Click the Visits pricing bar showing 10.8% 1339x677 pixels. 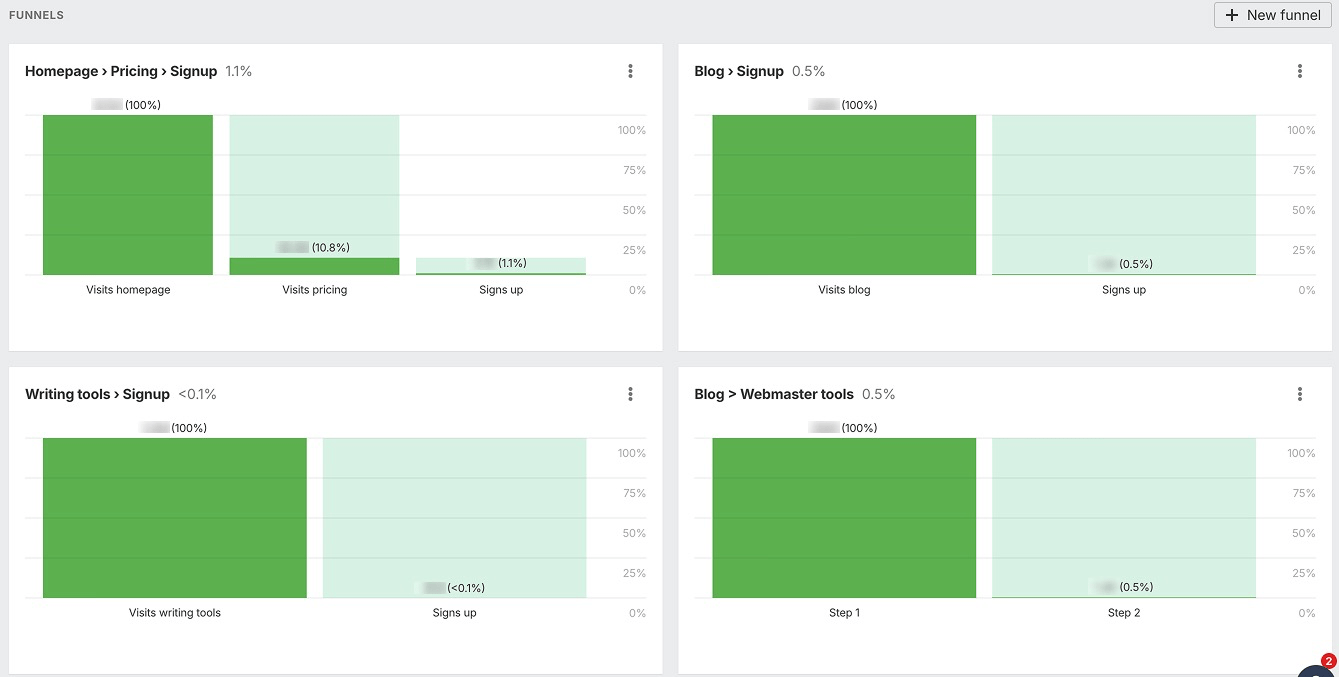314,264
